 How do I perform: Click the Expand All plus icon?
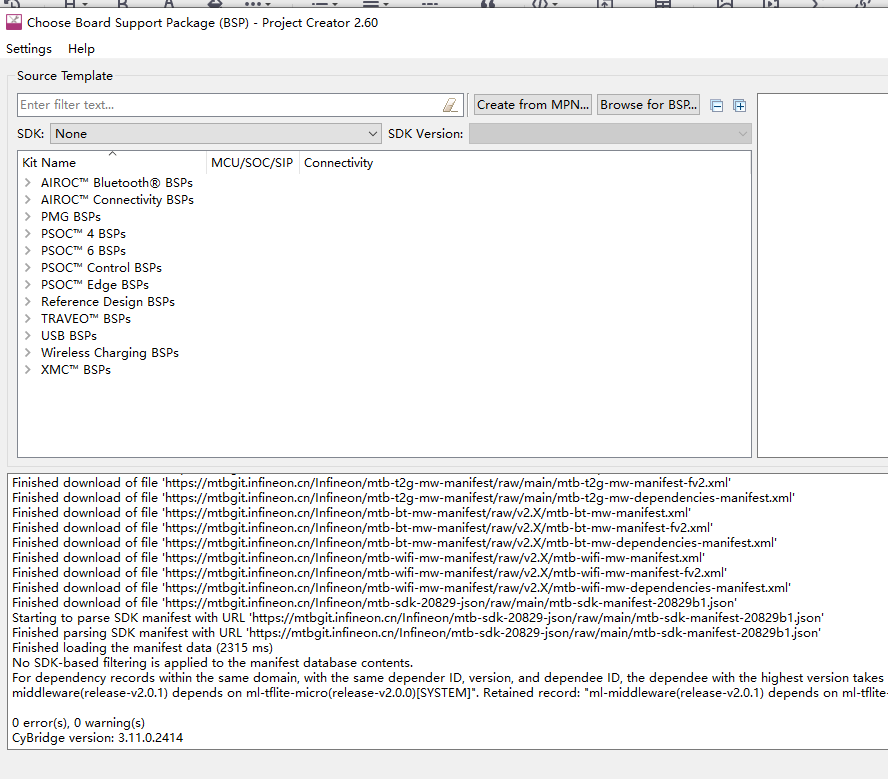coord(740,105)
